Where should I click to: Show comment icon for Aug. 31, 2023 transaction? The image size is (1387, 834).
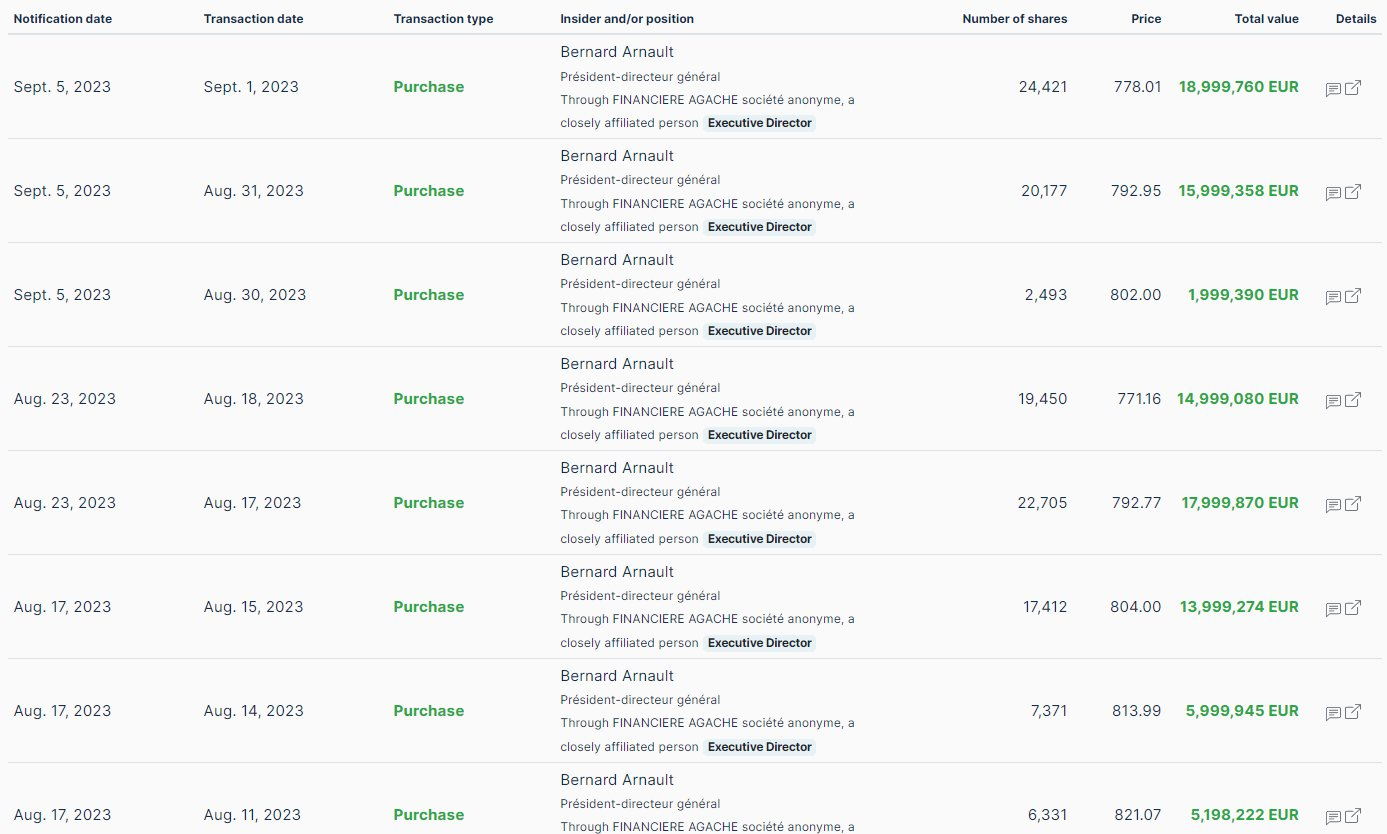(1333, 193)
